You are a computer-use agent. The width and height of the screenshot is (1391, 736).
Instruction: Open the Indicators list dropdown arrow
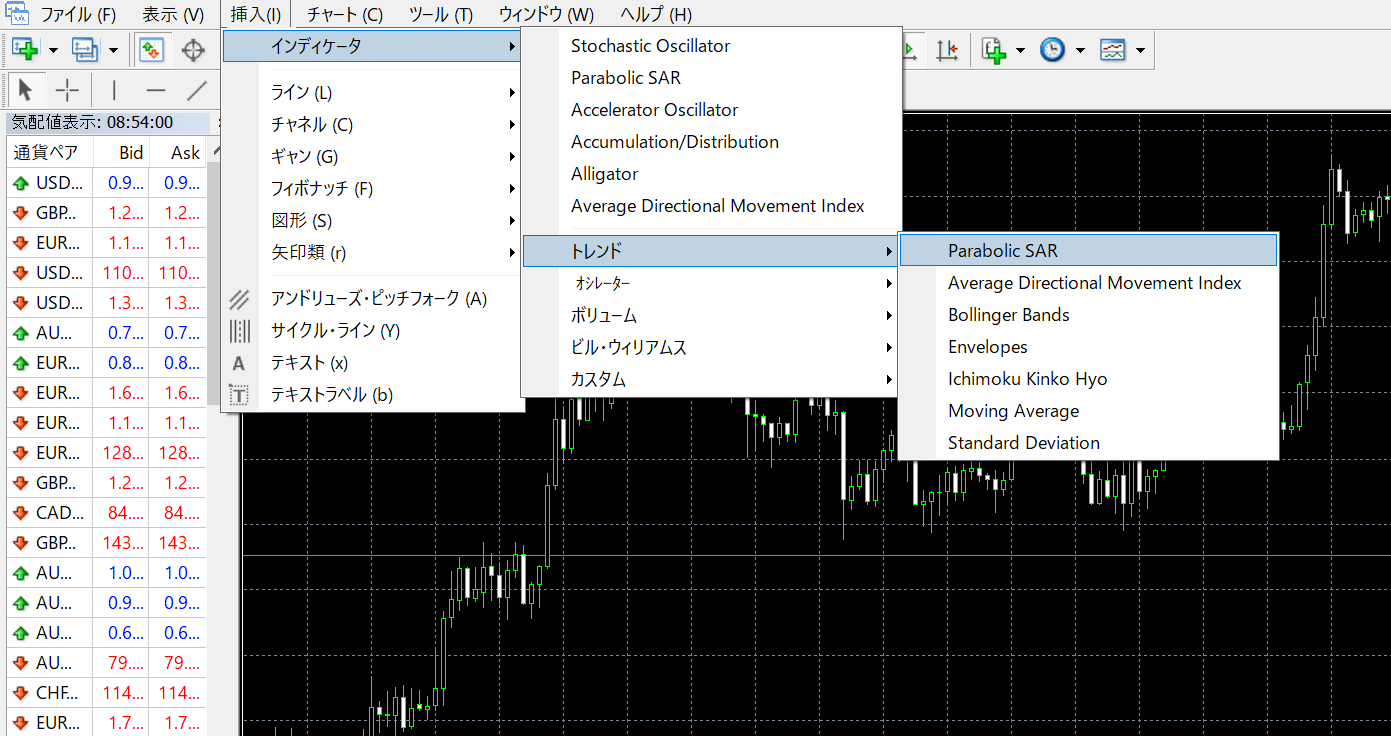pos(1020,50)
